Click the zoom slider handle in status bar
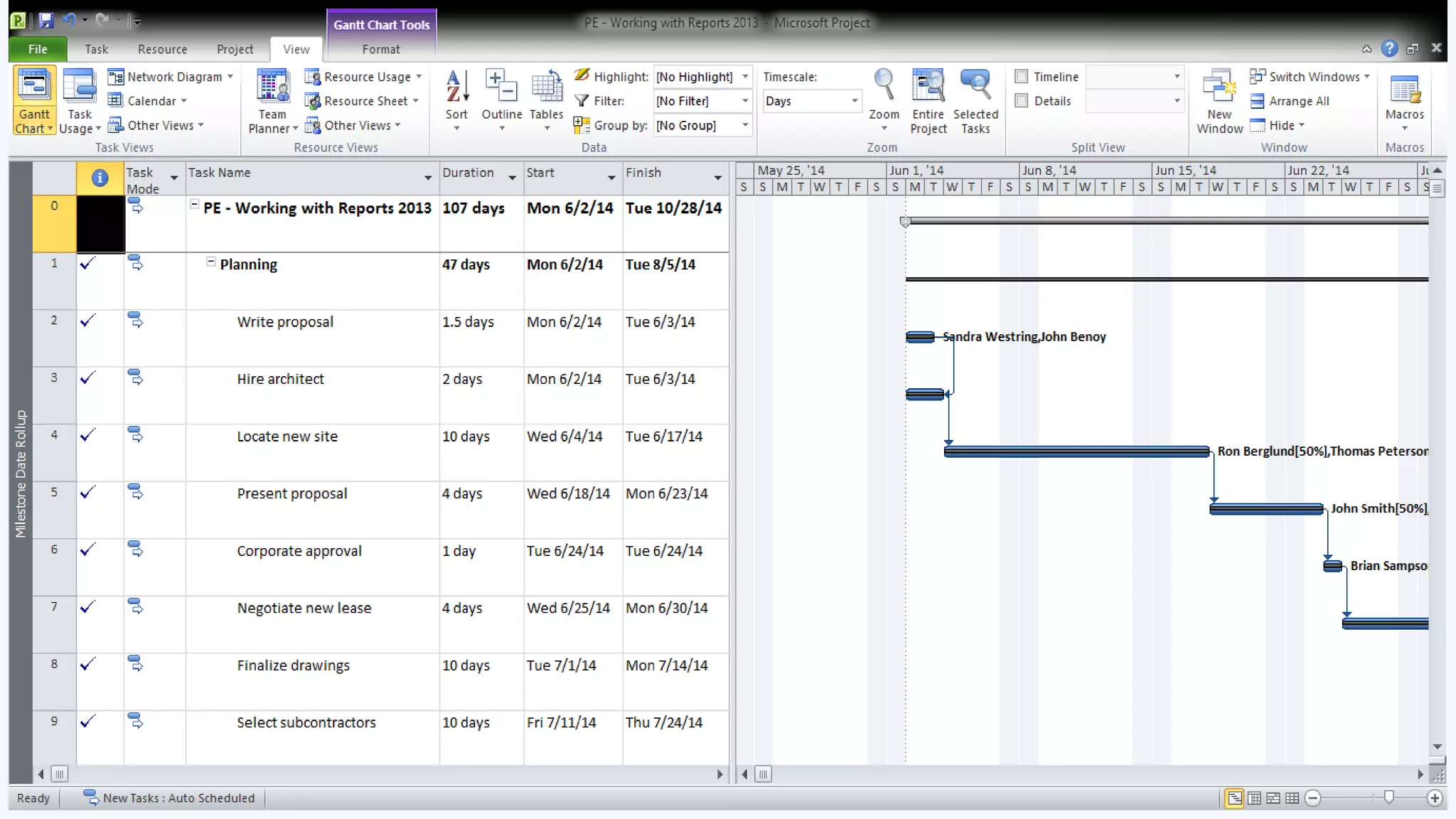The image size is (1456, 819). tap(1388, 798)
